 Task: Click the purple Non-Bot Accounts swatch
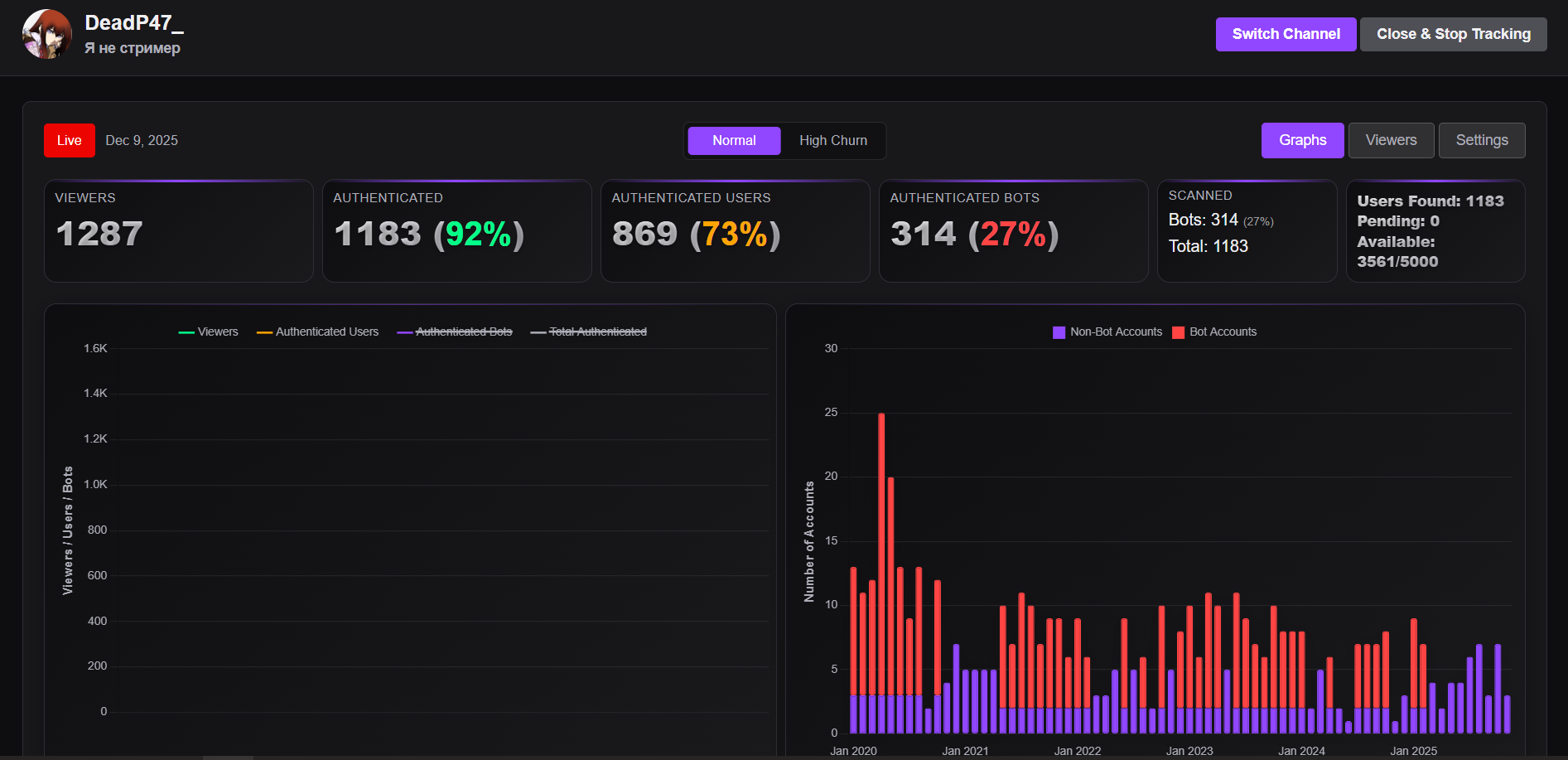pyautogui.click(x=1059, y=332)
